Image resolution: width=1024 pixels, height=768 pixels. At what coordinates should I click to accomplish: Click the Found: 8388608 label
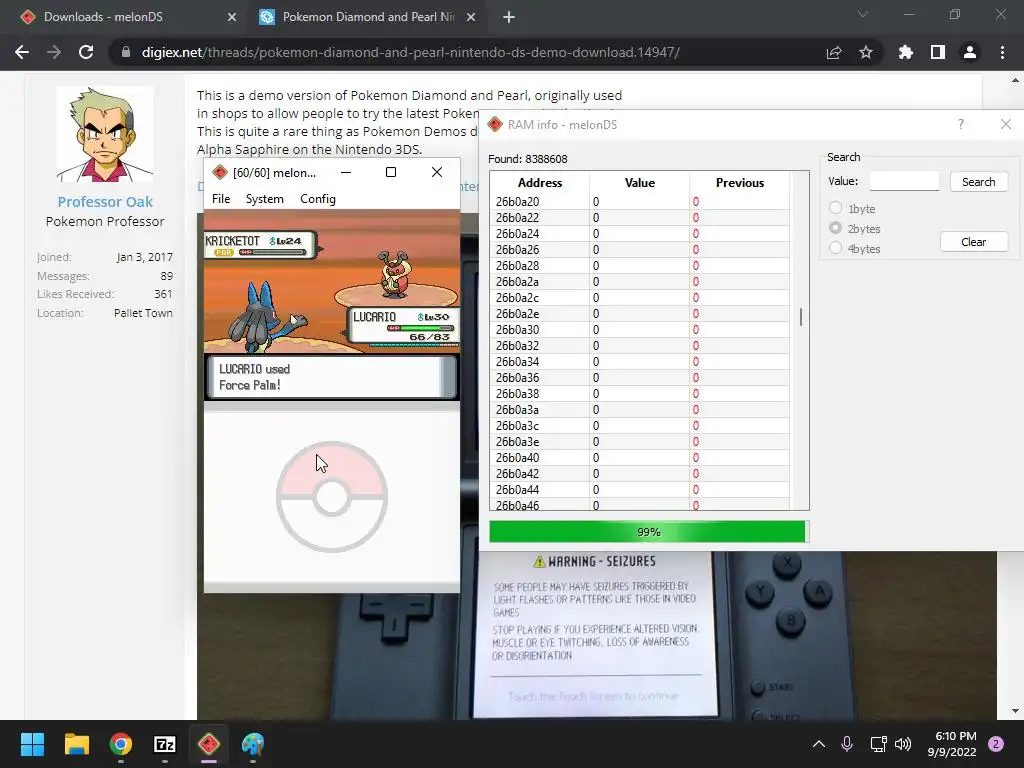[x=528, y=159]
